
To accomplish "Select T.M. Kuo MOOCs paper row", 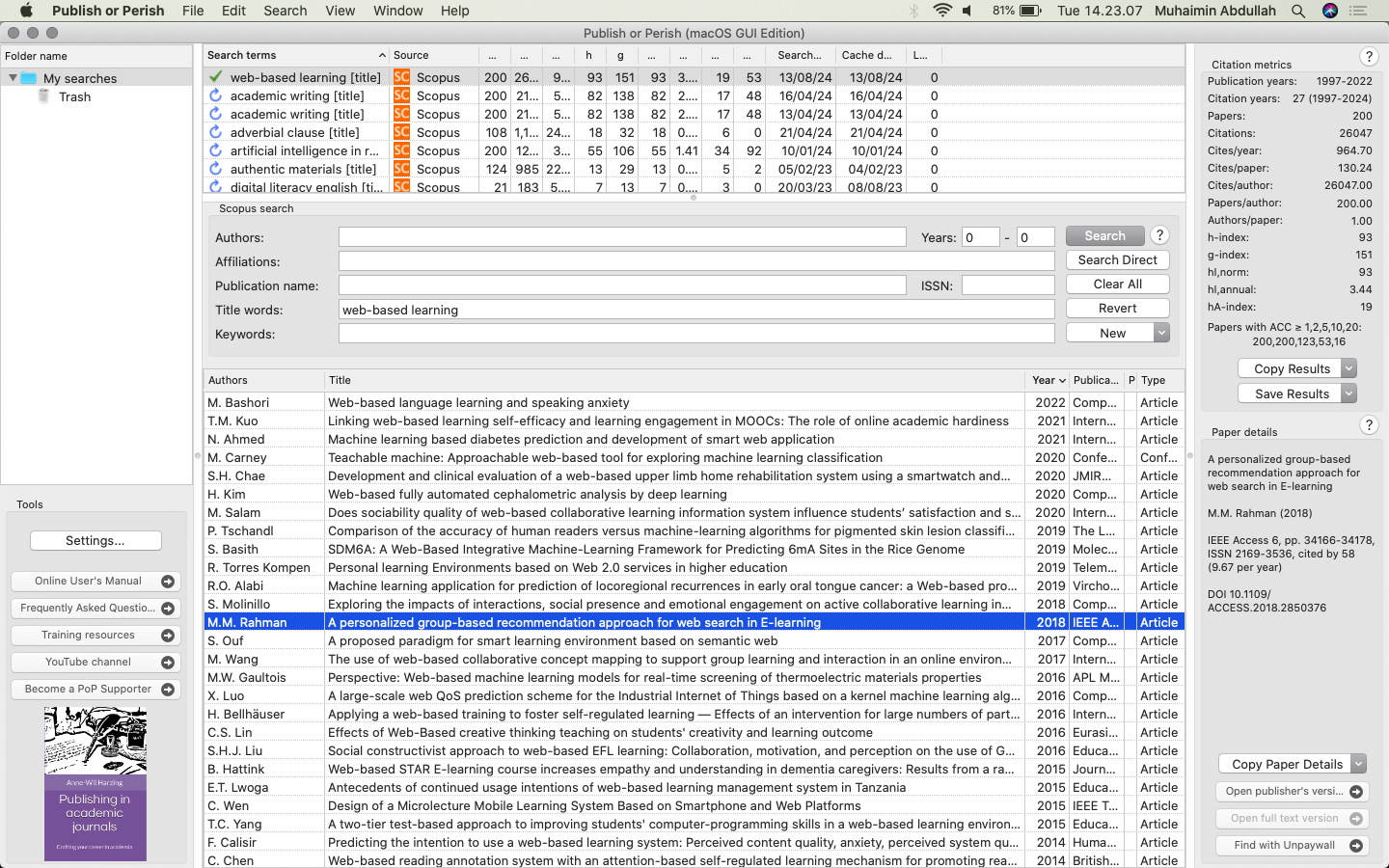I will point(694,420).
